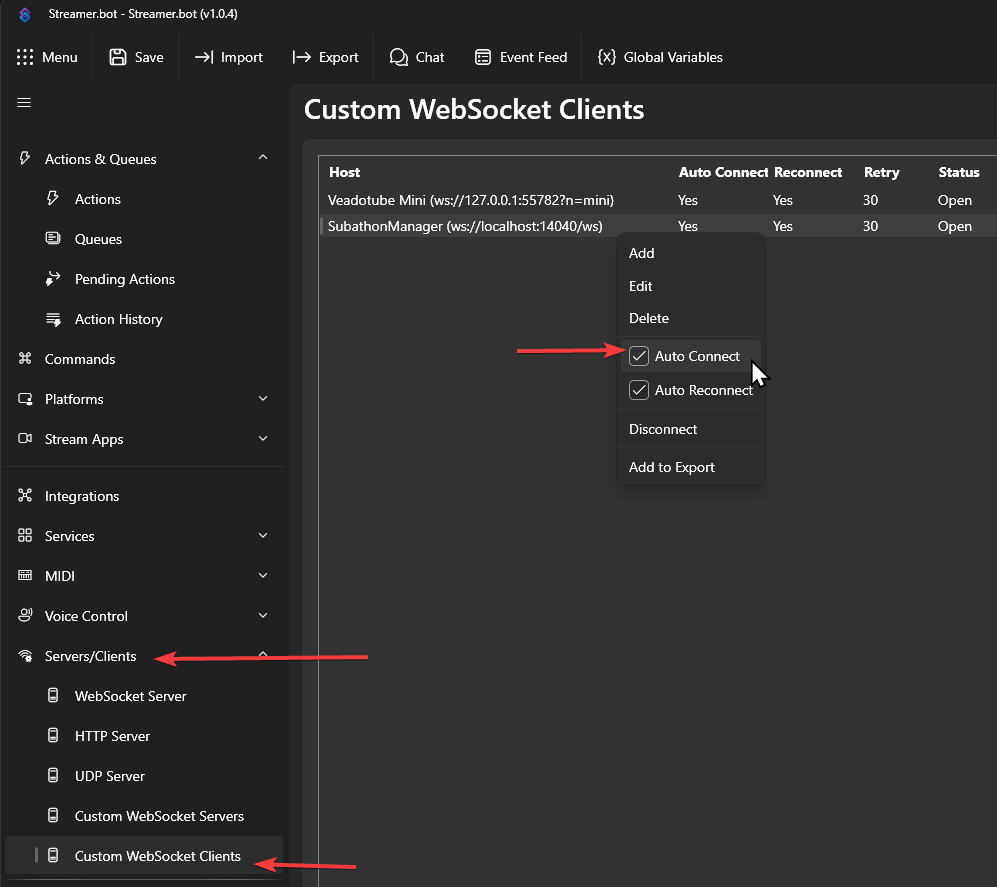Screen dimensions: 997x887
Task: Expand the Stream Apps section chevron
Action: coord(263,439)
